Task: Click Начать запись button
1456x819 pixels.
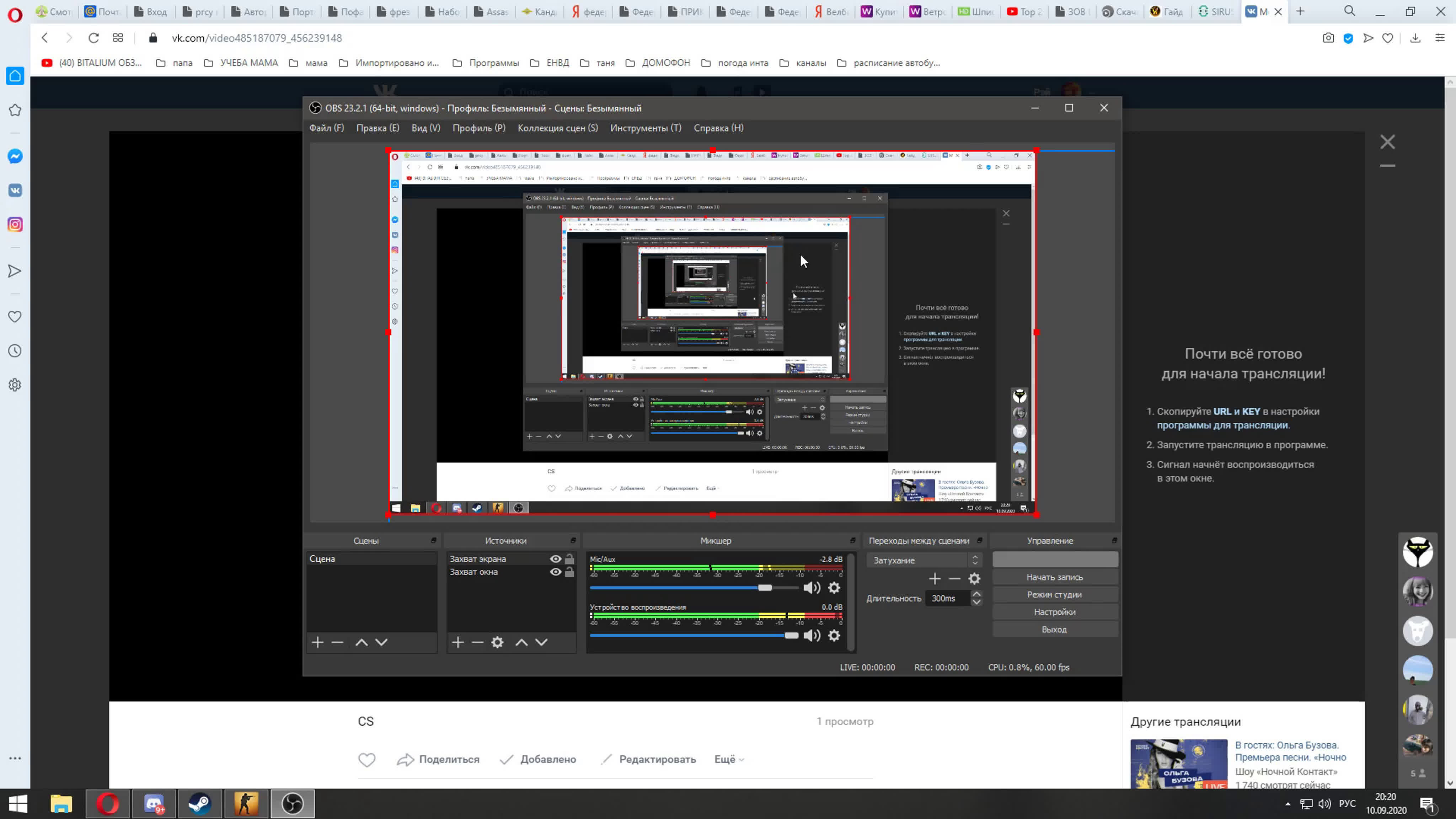Action: [x=1055, y=577]
